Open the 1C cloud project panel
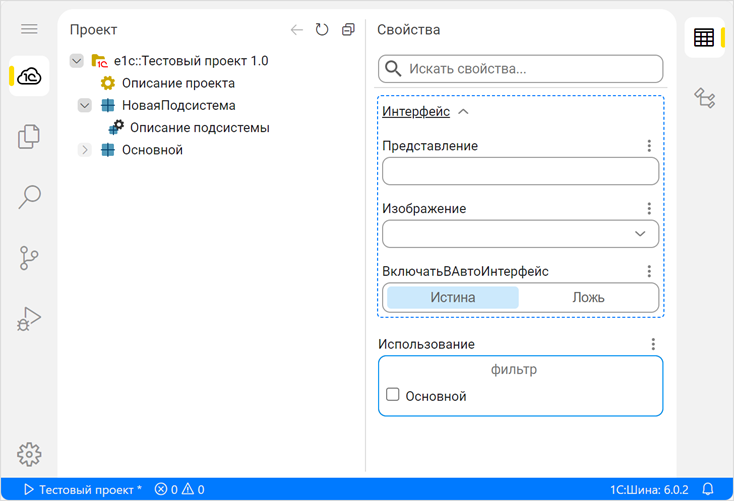Image resolution: width=734 pixels, height=501 pixels. point(29,76)
